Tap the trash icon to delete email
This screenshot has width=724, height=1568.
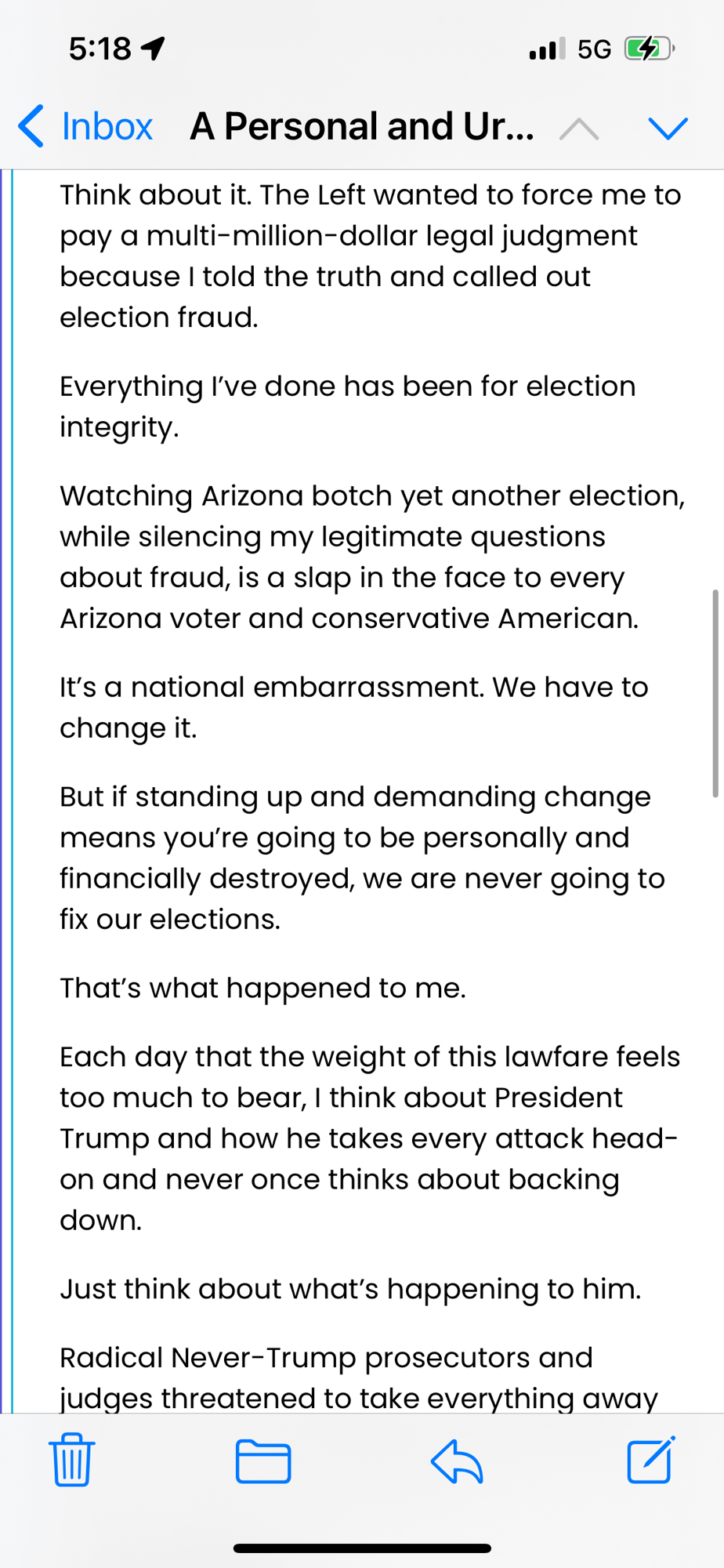(72, 1460)
